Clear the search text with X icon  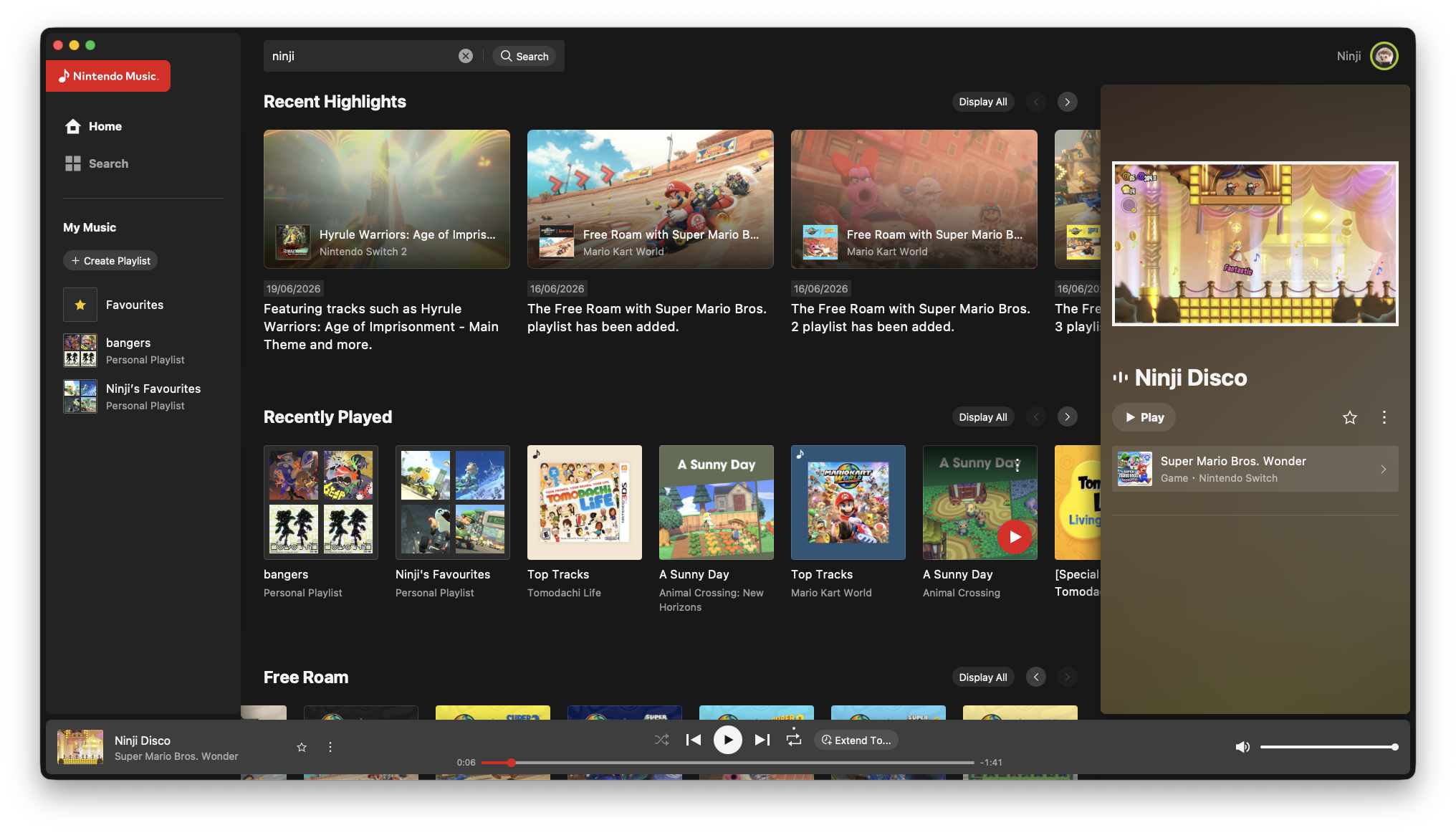(x=466, y=56)
